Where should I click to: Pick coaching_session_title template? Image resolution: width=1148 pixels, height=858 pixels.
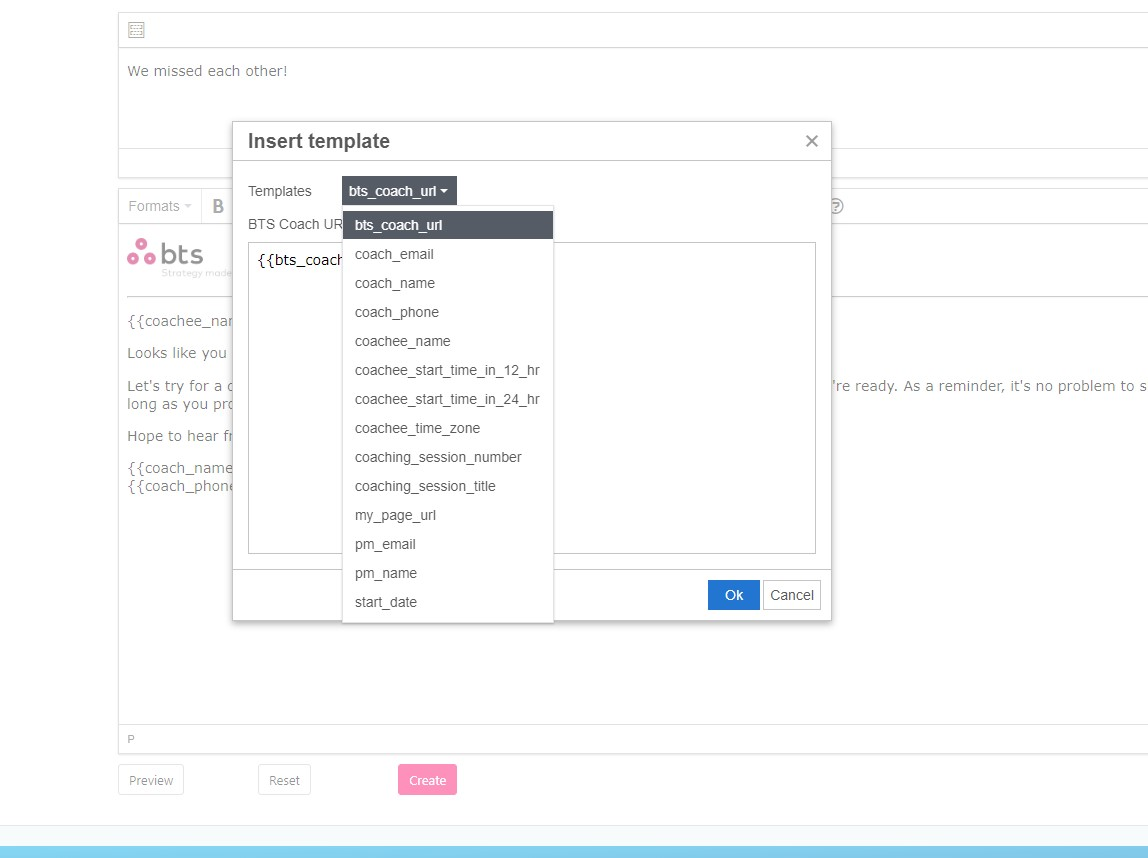[x=447, y=486]
